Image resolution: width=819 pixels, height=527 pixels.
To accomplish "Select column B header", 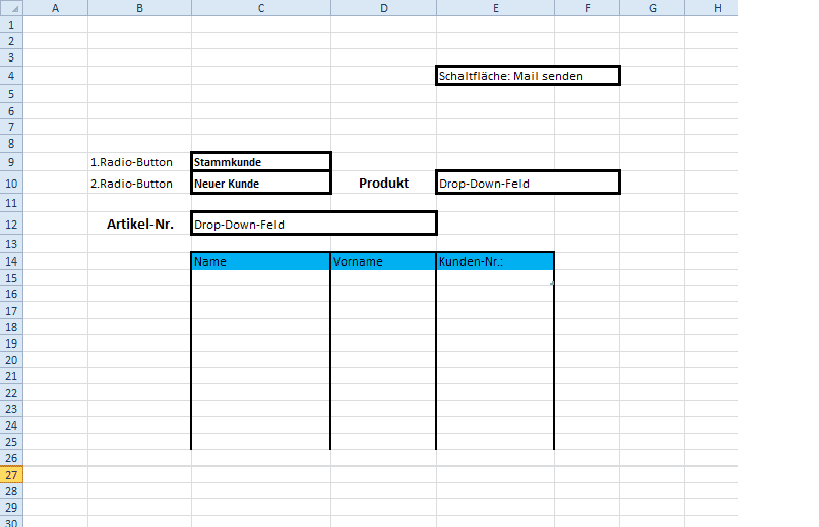I will [x=139, y=8].
